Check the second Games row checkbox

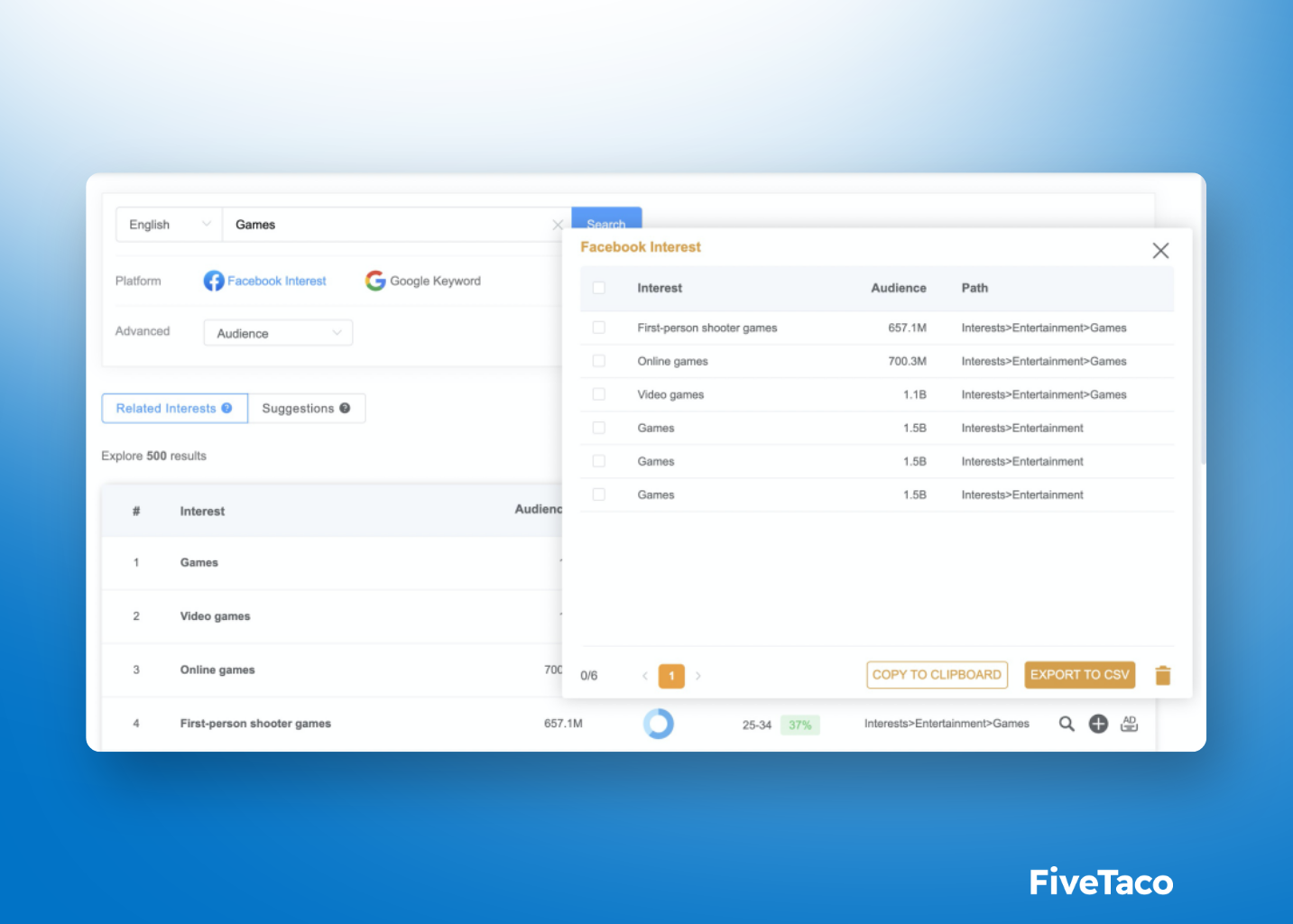tap(598, 461)
